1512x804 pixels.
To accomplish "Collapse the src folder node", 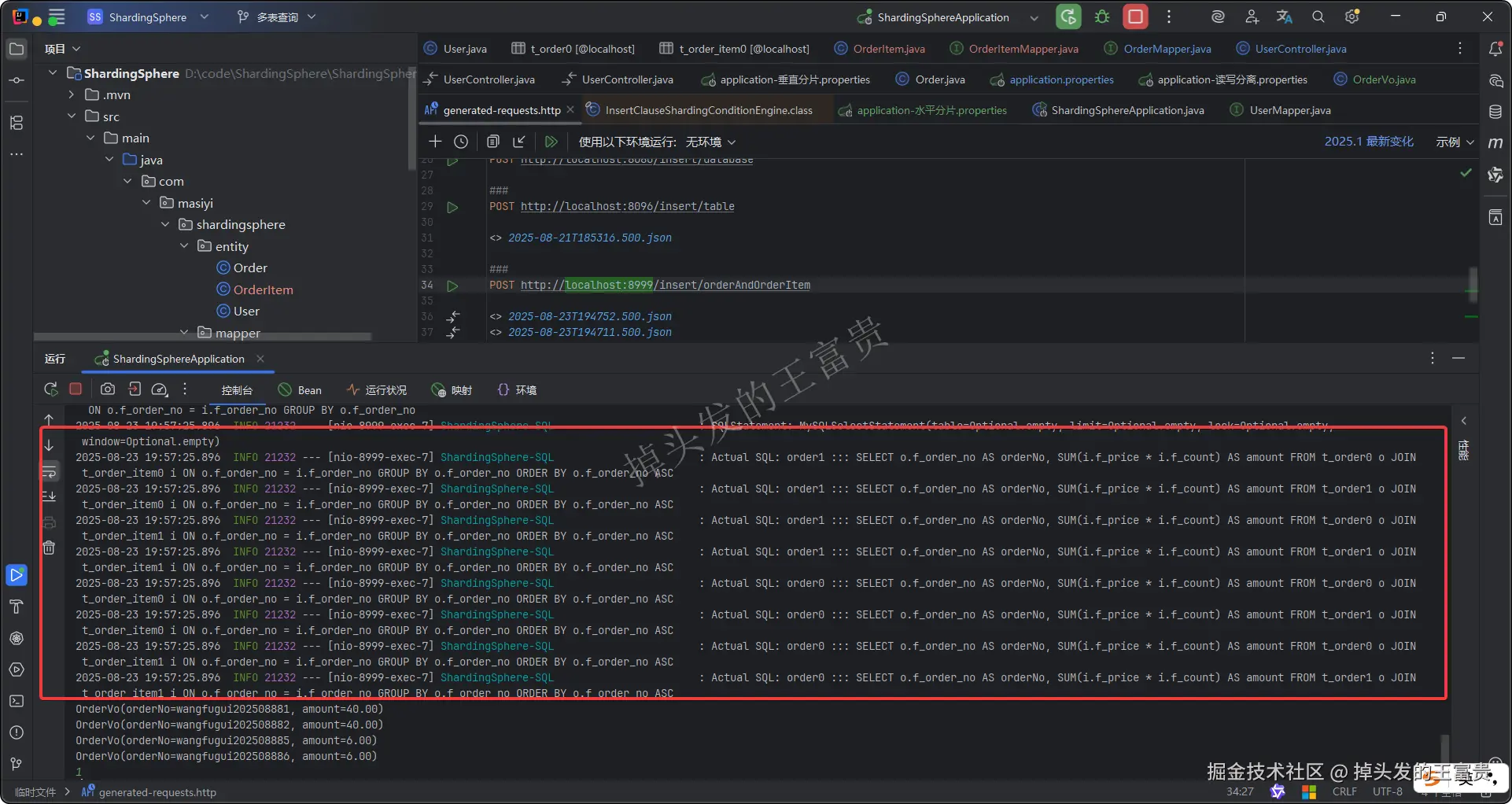I will pyautogui.click(x=72, y=116).
